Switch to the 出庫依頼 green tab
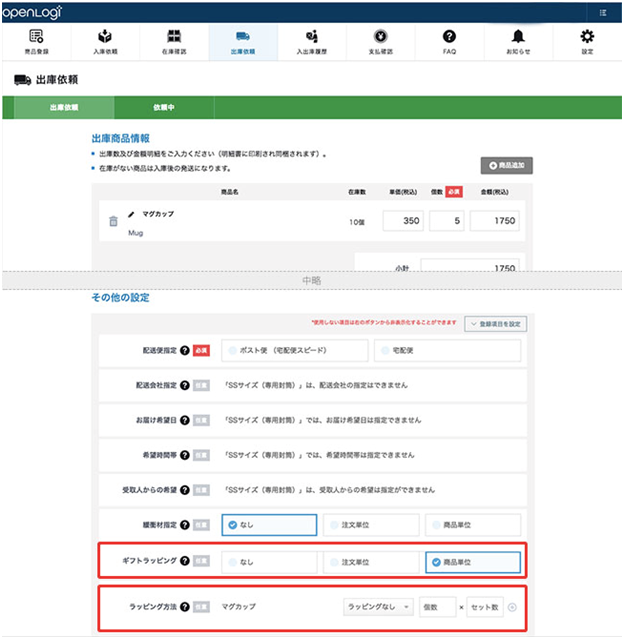Image resolution: width=624 pixels, height=639 pixels. click(x=64, y=108)
